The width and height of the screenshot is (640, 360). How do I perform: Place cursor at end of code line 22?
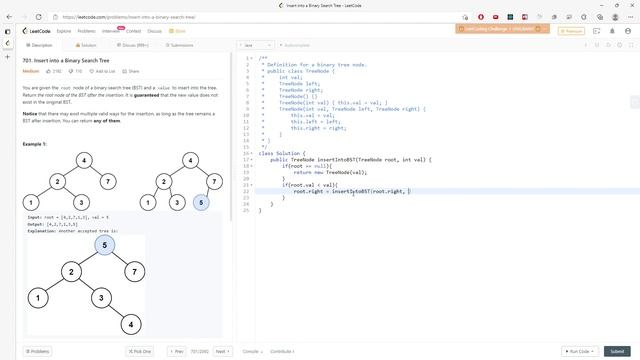tap(409, 191)
